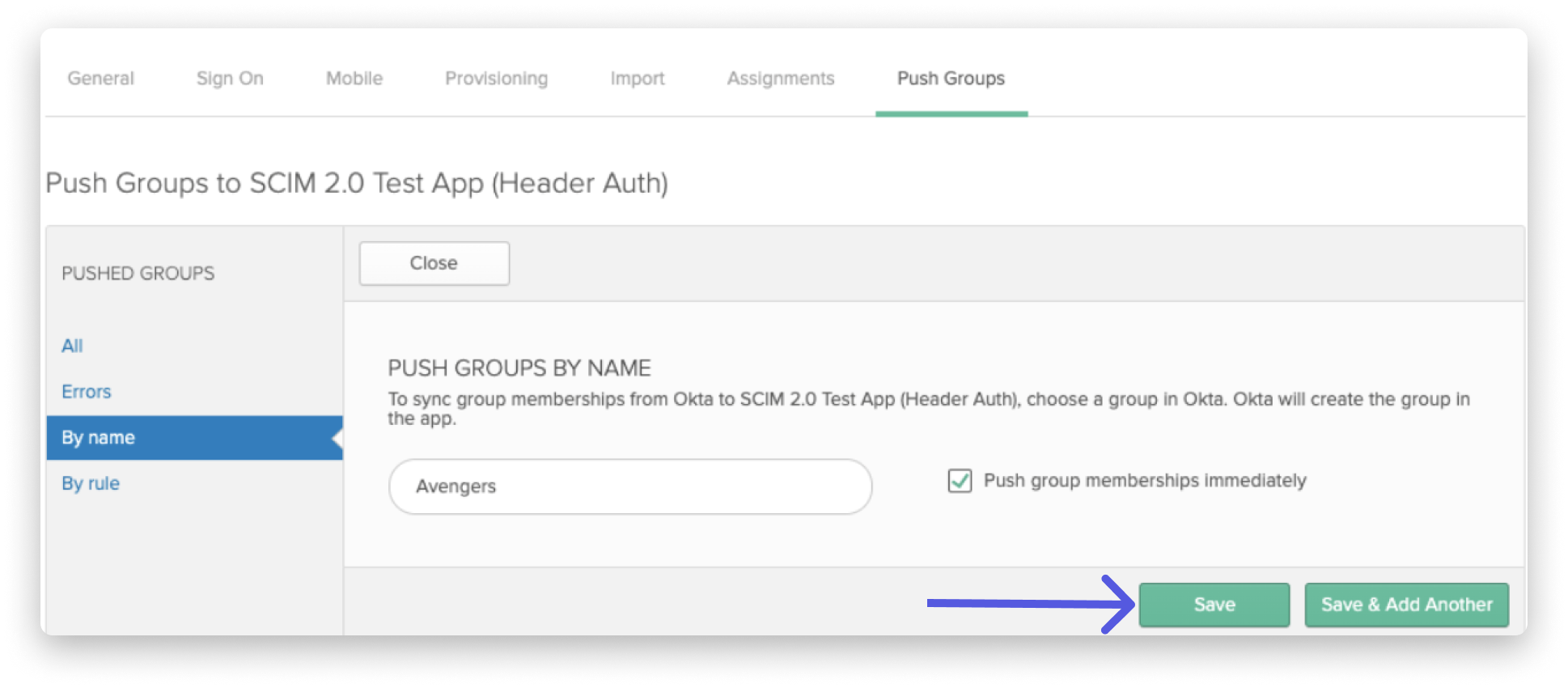Choose the By rule option
This screenshot has width=1568, height=688.
pos(91,483)
